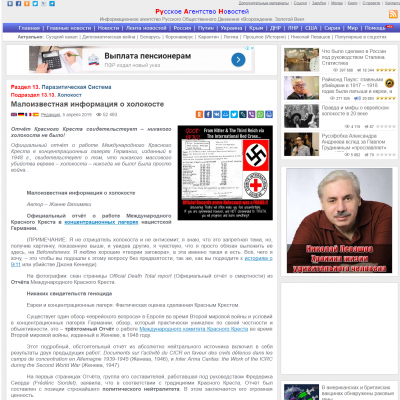Follow the концентрационных лагерях hyperlink in article
400x400 pixels.
point(101,222)
